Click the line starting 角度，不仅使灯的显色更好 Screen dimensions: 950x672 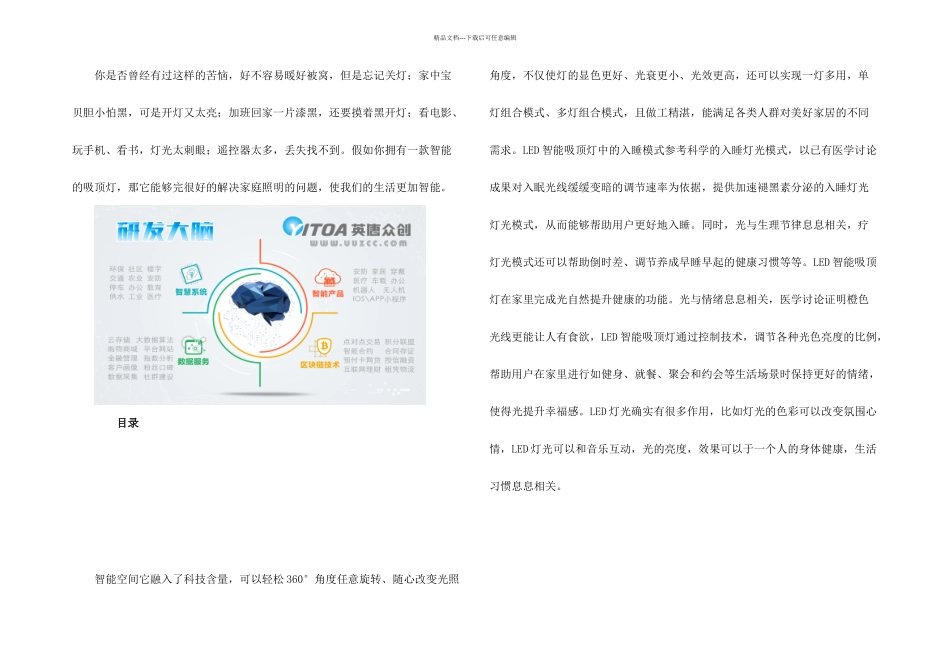coord(679,76)
